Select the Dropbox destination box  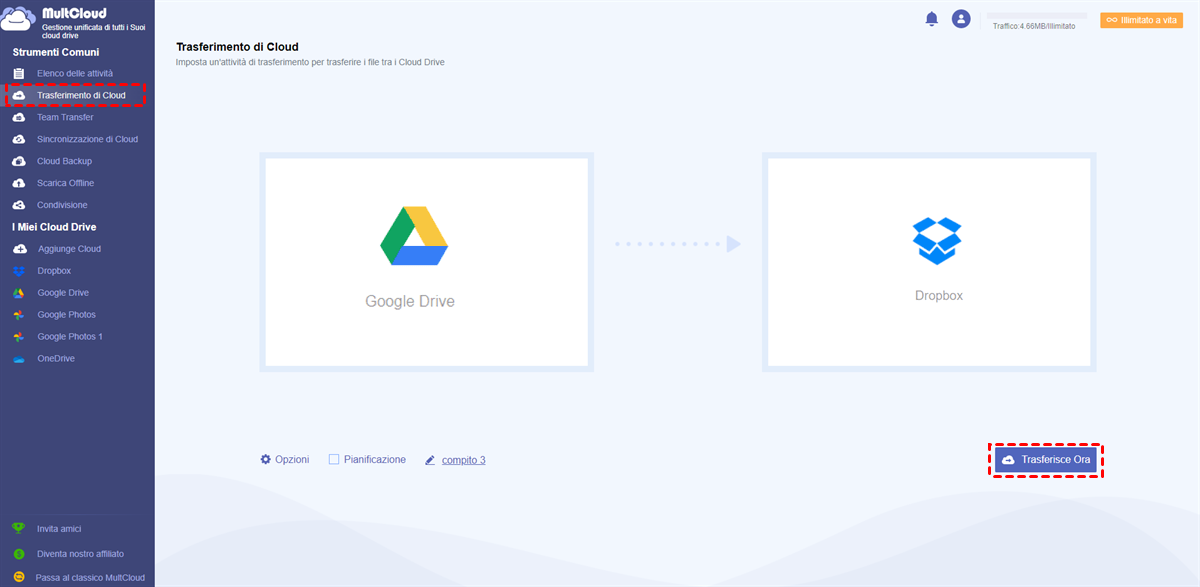pos(929,262)
